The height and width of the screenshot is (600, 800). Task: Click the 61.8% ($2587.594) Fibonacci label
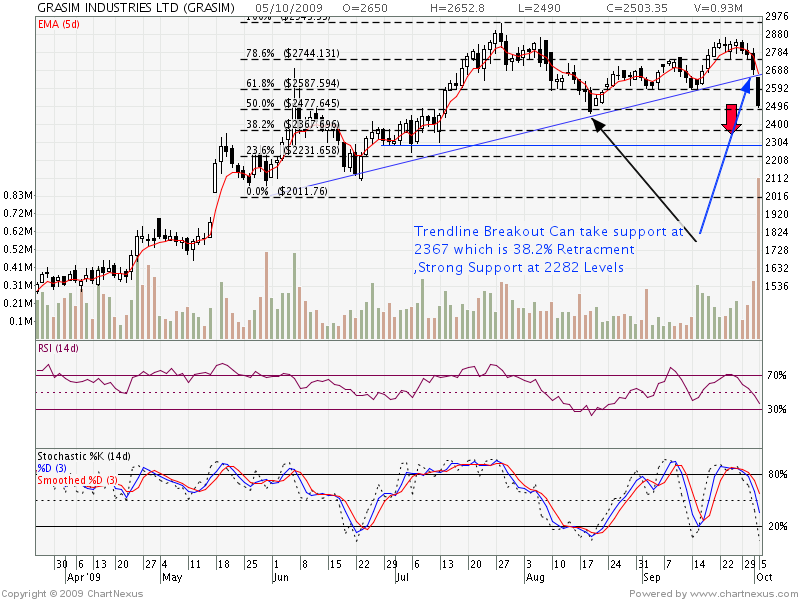tap(292, 83)
